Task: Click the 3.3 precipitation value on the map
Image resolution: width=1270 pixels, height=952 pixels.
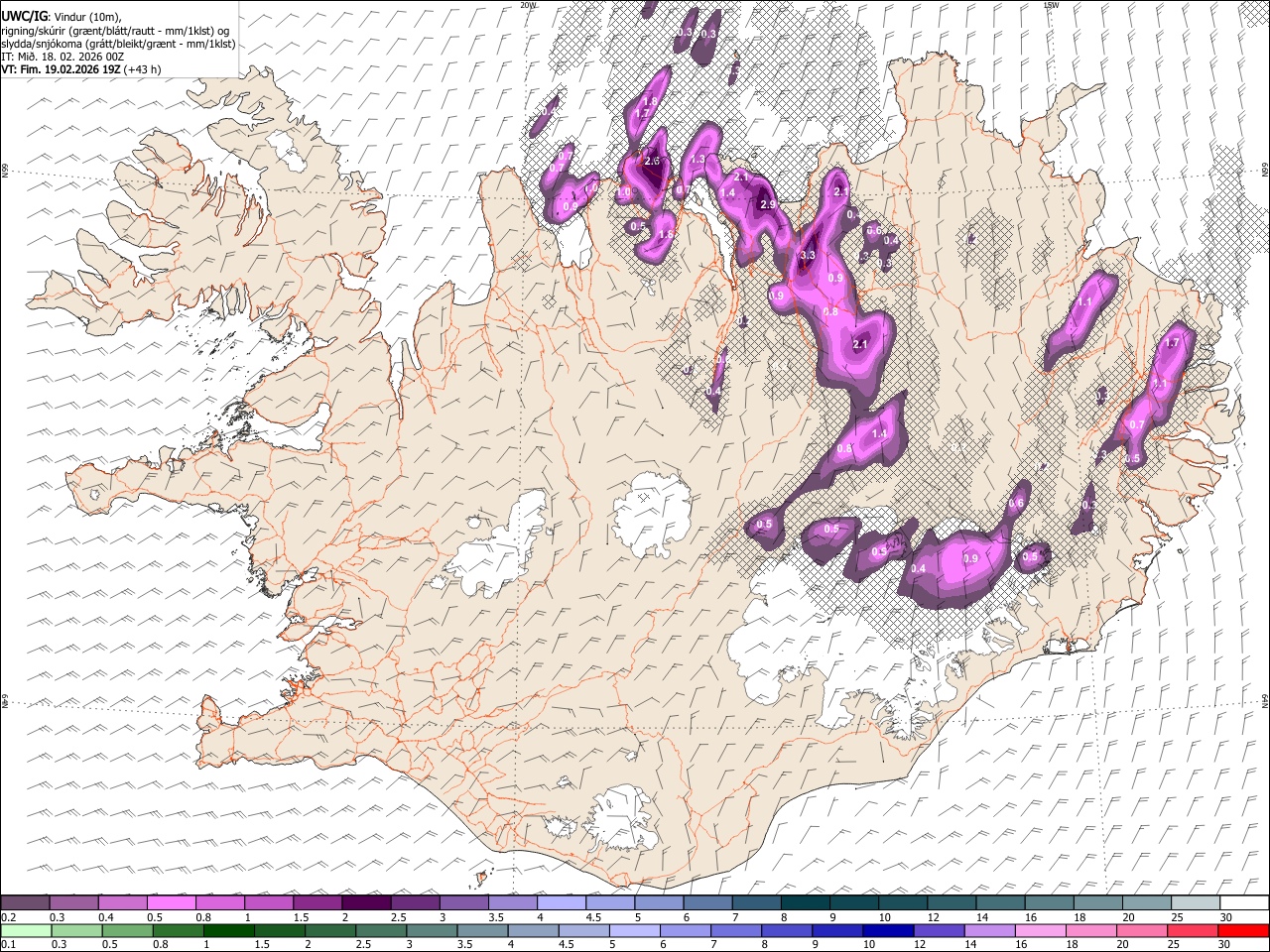Action: tap(807, 256)
